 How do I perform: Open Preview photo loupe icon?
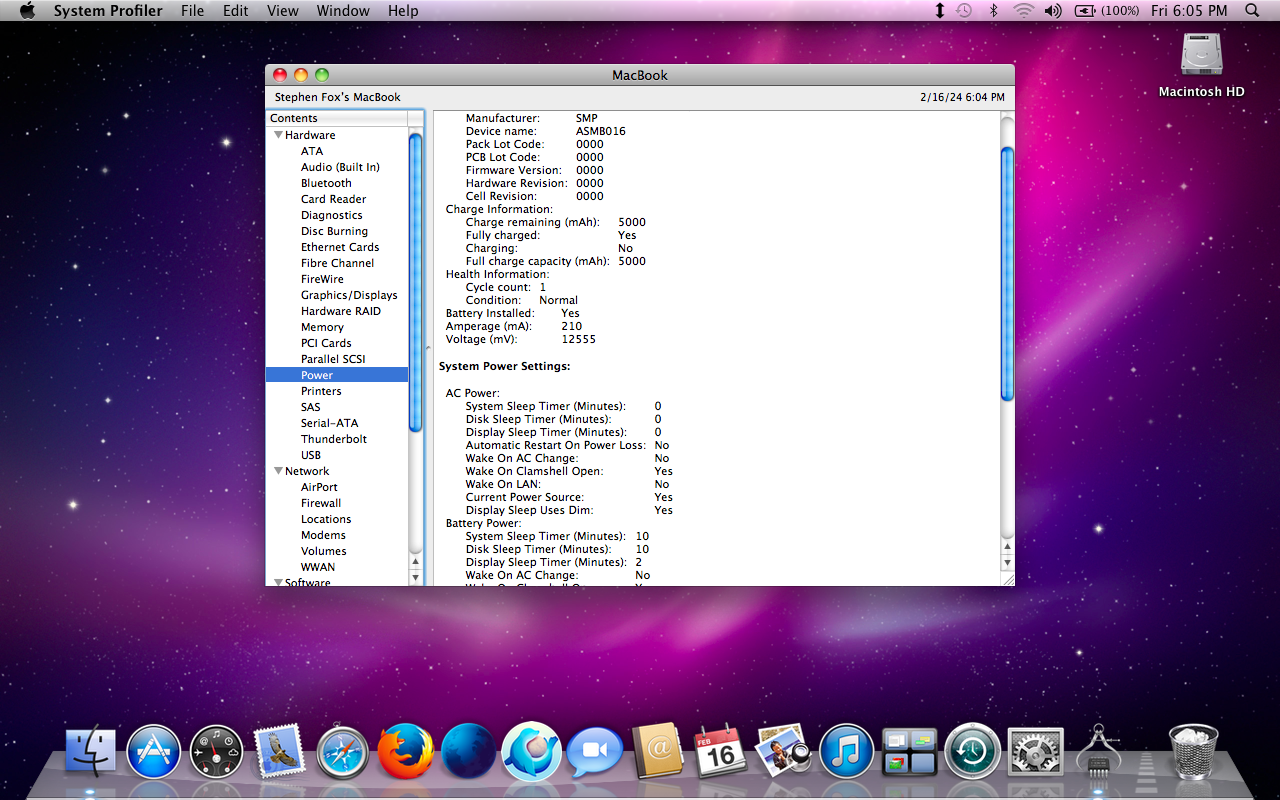tap(783, 752)
